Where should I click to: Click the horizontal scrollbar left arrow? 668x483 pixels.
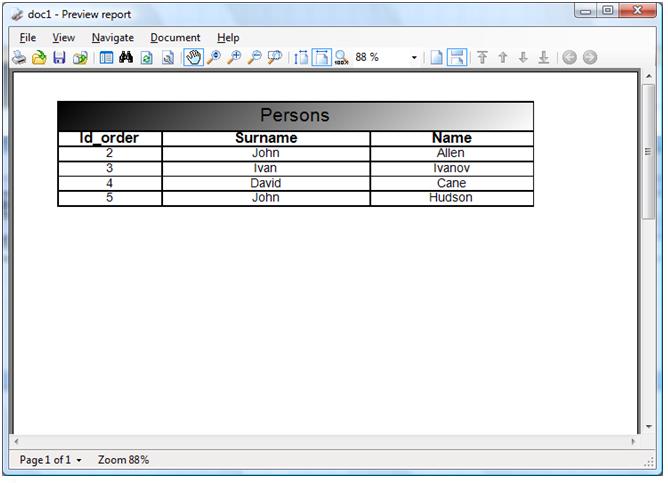[16, 442]
